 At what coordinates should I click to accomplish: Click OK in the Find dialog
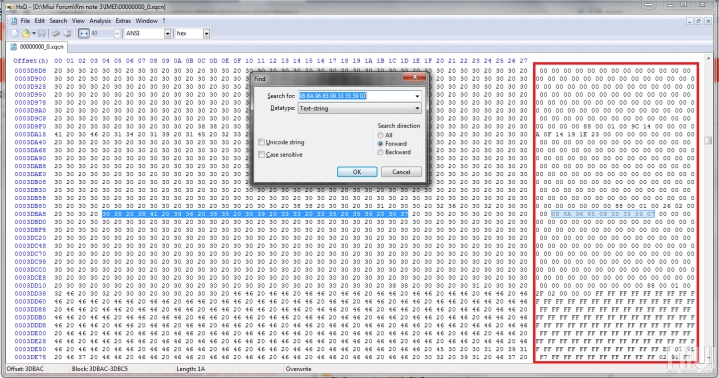[357, 172]
